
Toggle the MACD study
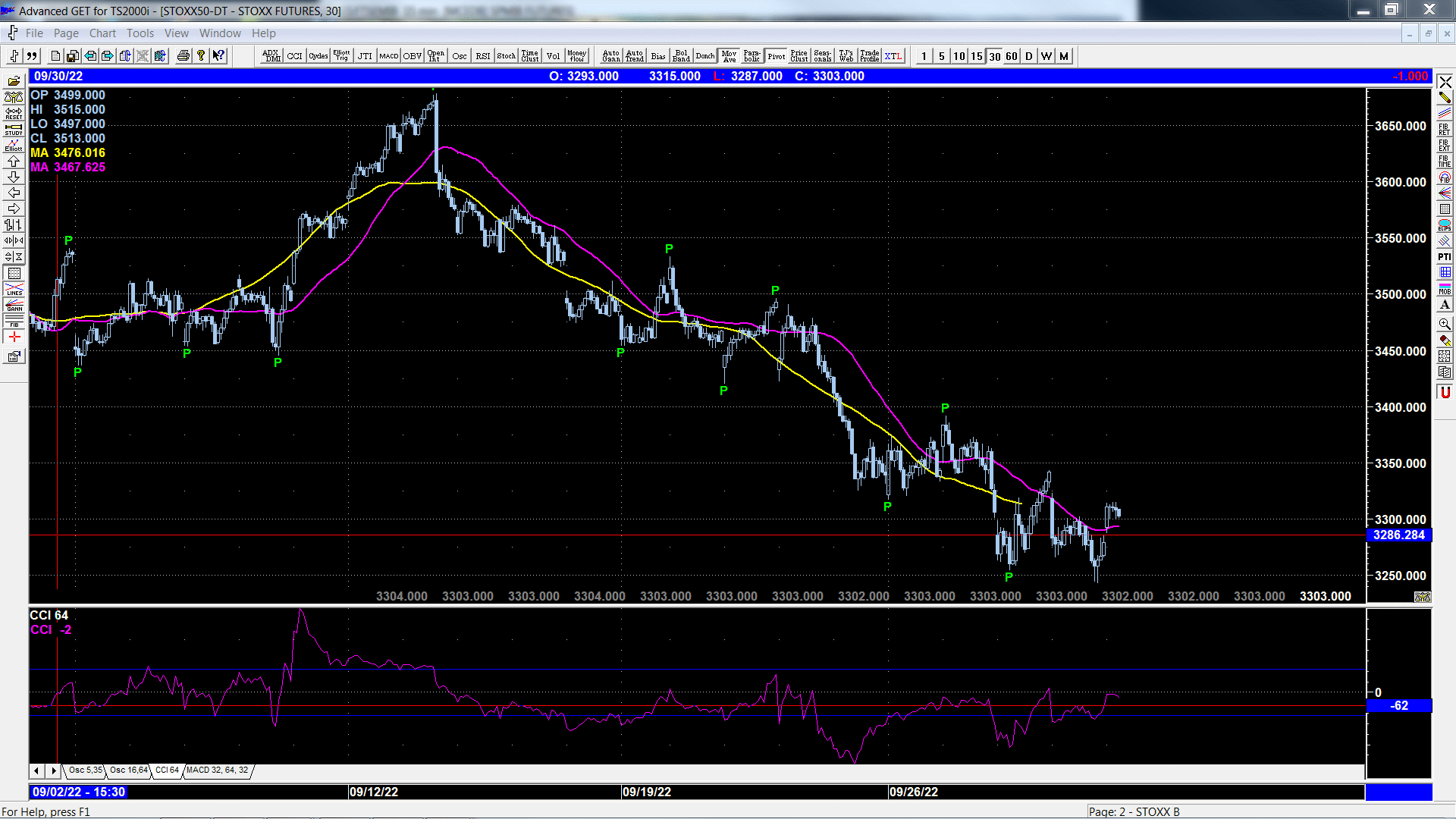click(388, 56)
